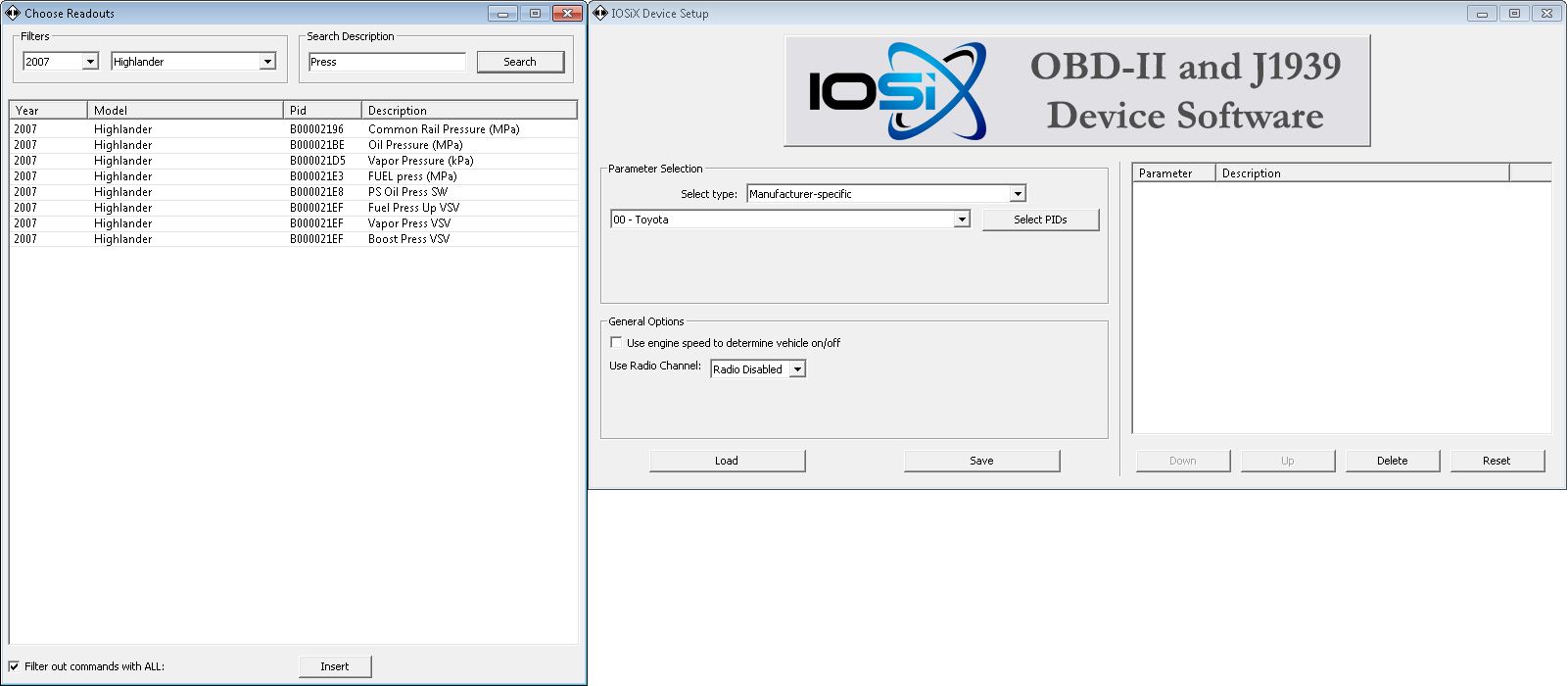1568x686 pixels.
Task: Click the Choose Readouts window title icon
Action: pos(13,13)
